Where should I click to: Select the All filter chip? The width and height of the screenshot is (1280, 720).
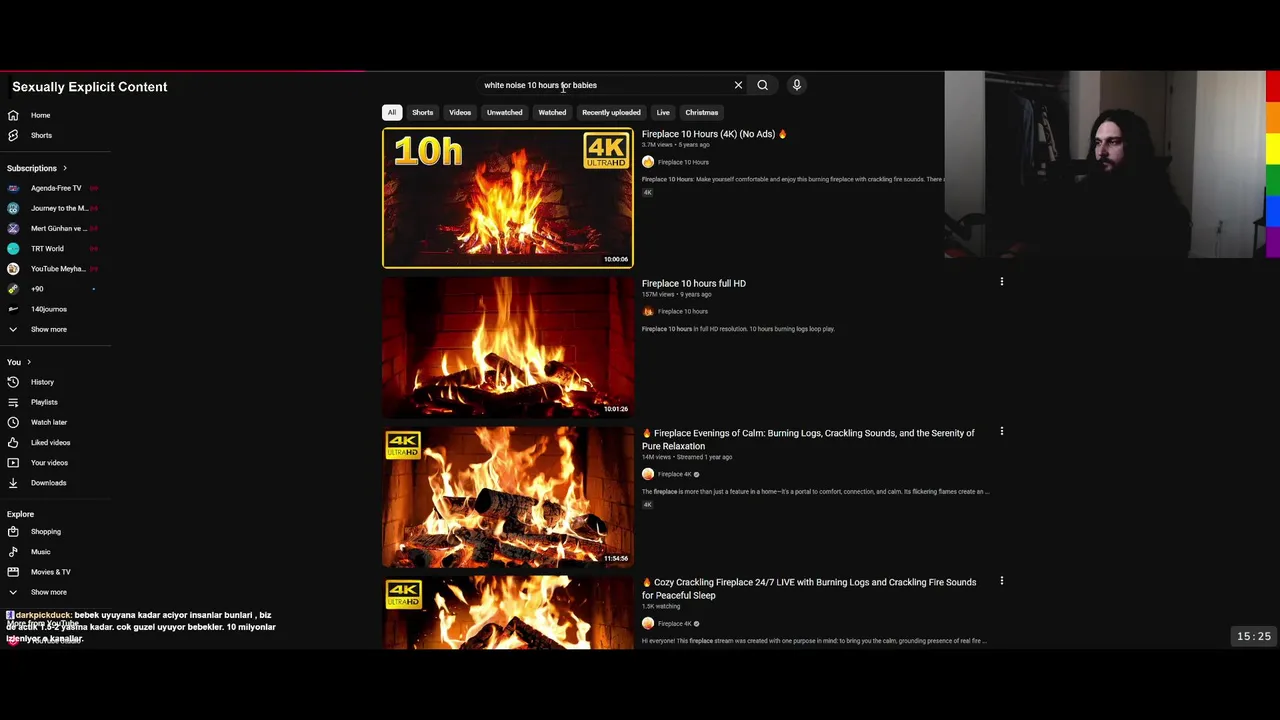click(392, 112)
